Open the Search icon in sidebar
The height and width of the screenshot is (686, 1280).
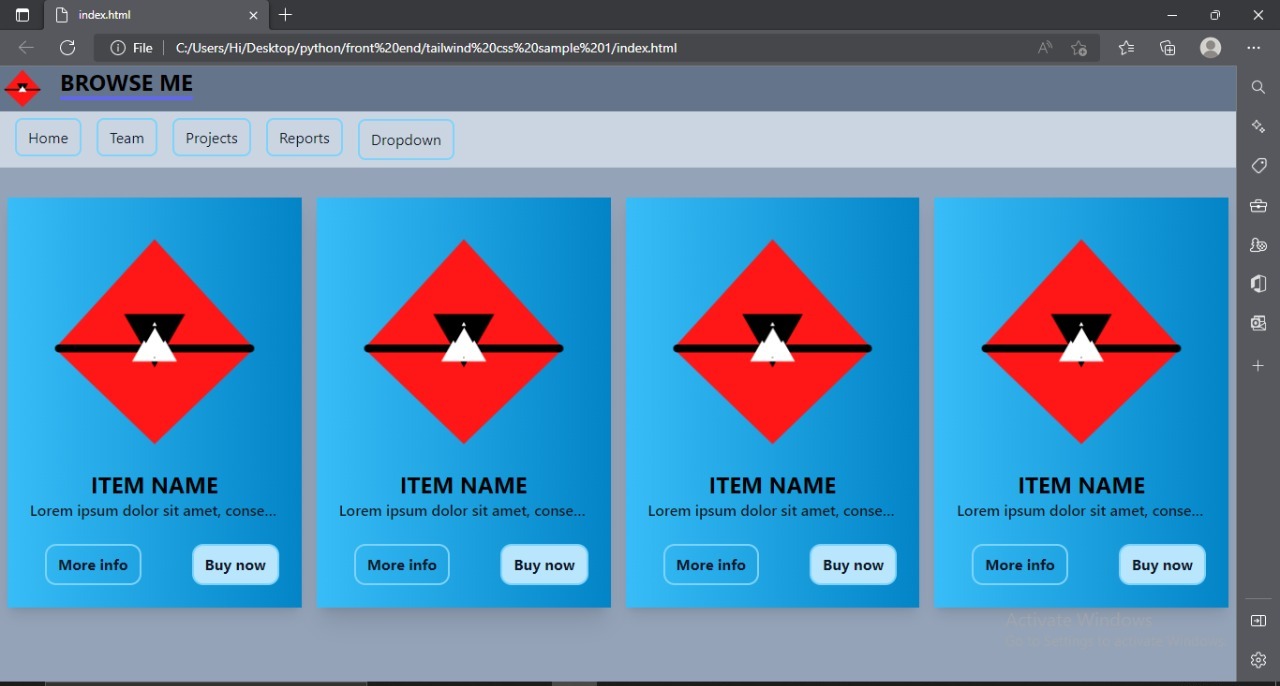[1259, 88]
